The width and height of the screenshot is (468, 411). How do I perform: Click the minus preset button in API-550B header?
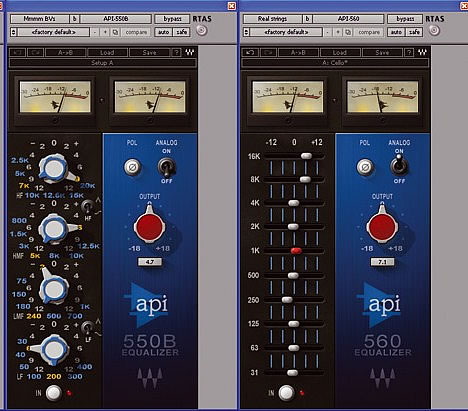(x=95, y=32)
